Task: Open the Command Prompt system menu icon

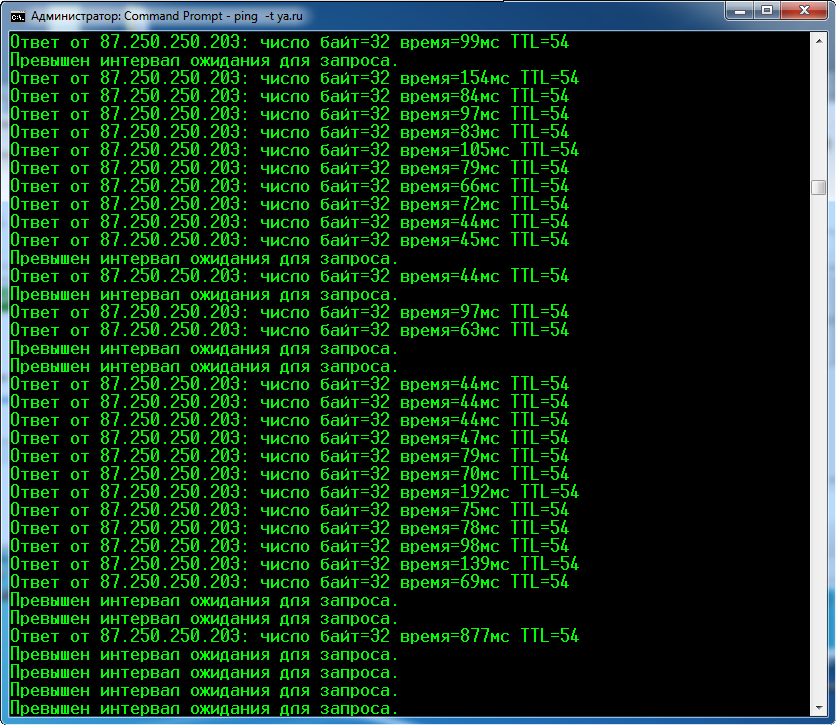Action: click(x=17, y=15)
